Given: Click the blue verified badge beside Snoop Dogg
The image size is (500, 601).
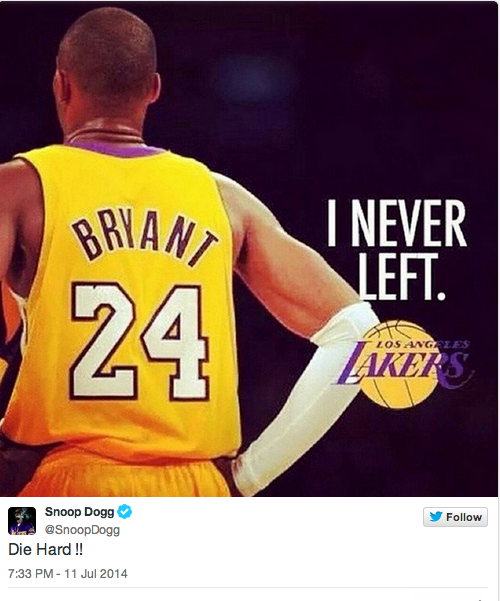Looking at the screenshot, I should [124, 511].
